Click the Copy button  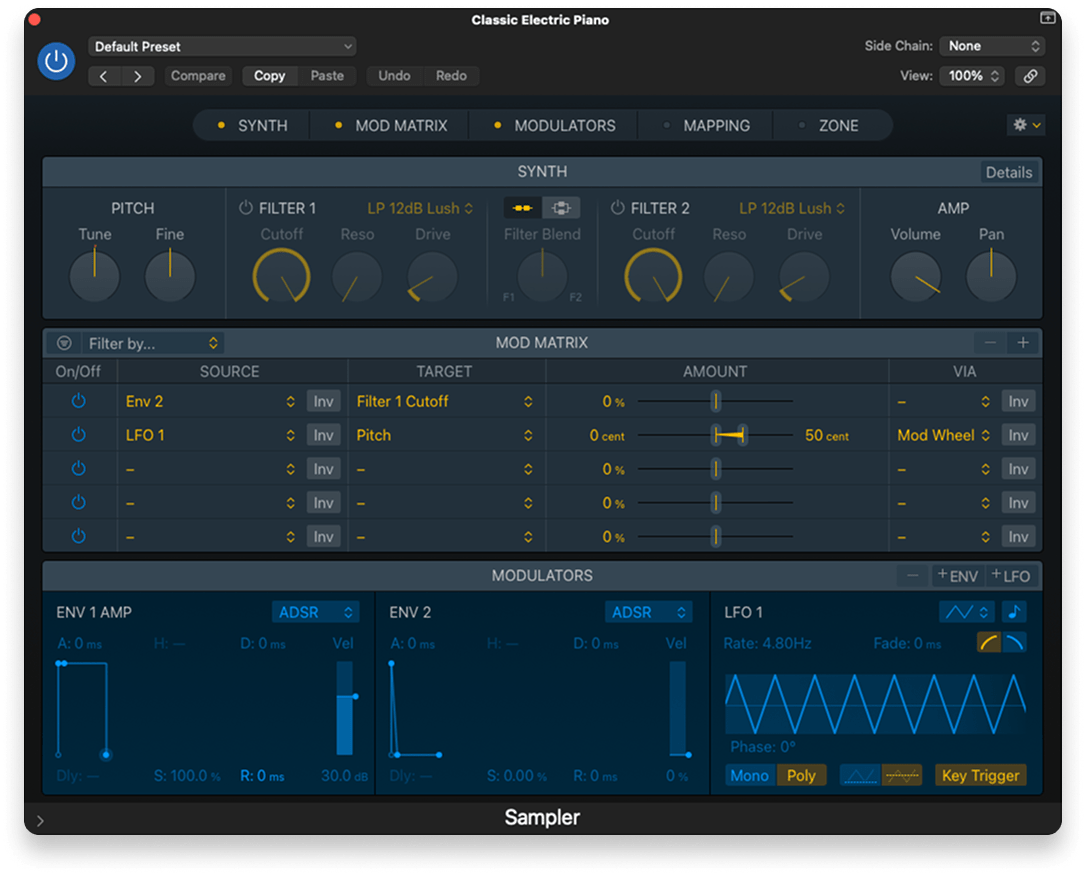point(269,76)
